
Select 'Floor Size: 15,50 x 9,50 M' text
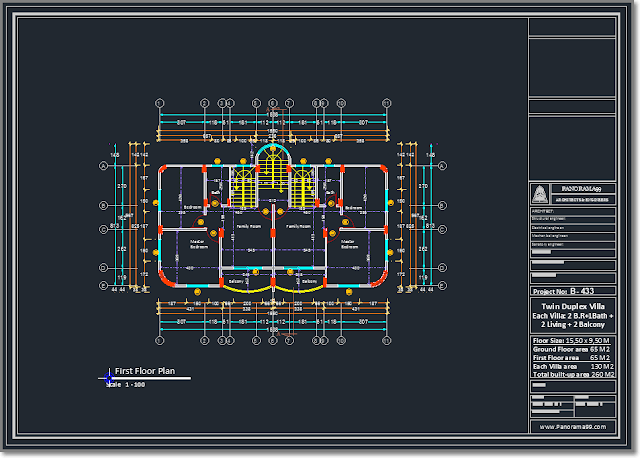coord(571,340)
